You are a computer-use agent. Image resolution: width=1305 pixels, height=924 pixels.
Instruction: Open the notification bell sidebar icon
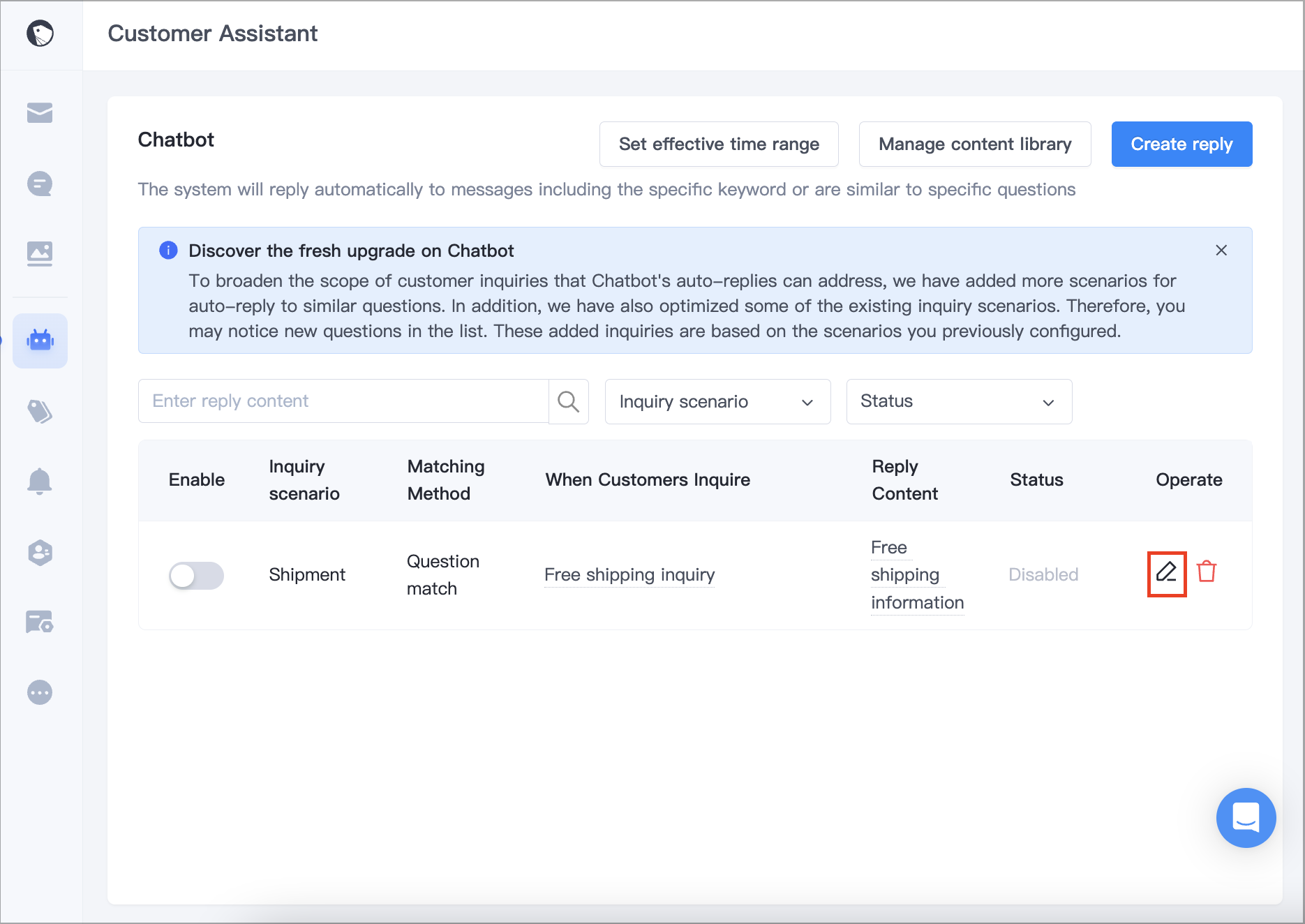40,482
